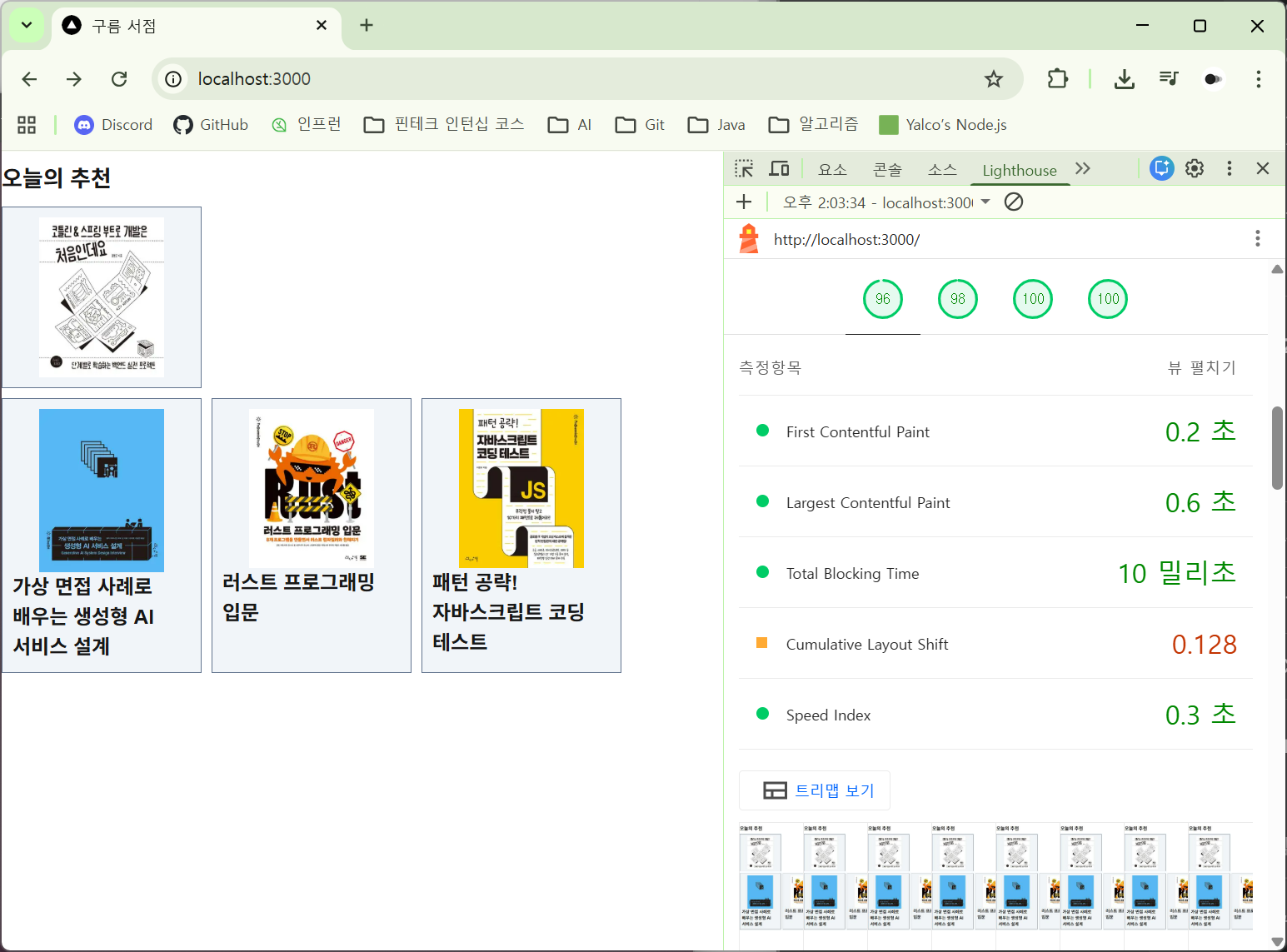
Task: Open the 러스트 프로그래밍 입문 book card
Action: pyautogui.click(x=311, y=535)
